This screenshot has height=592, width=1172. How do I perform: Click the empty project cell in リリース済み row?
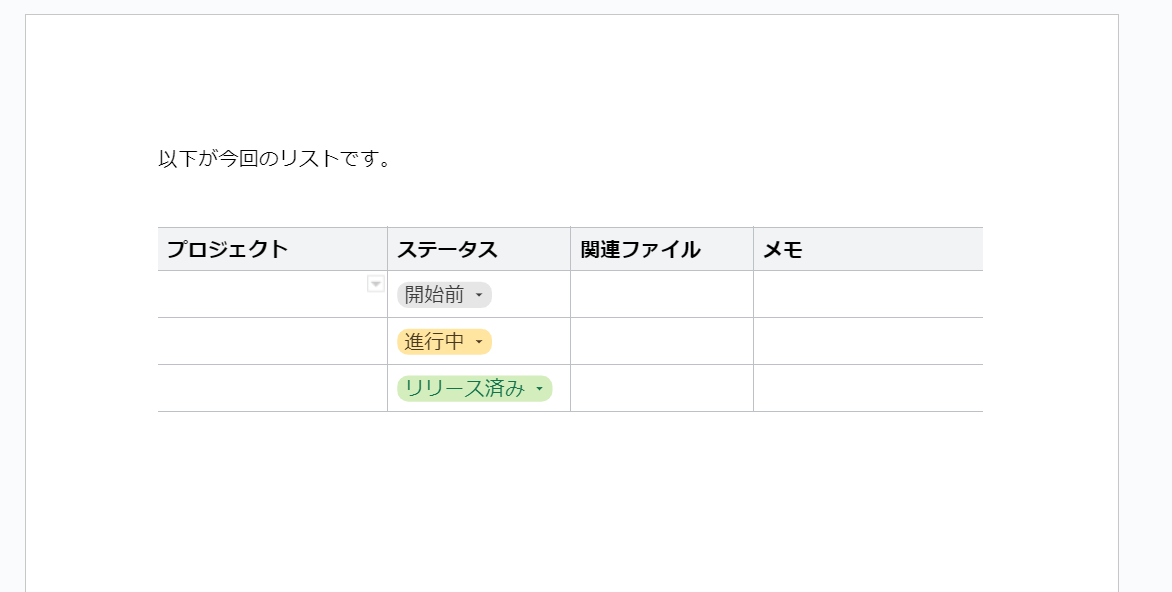tap(272, 389)
